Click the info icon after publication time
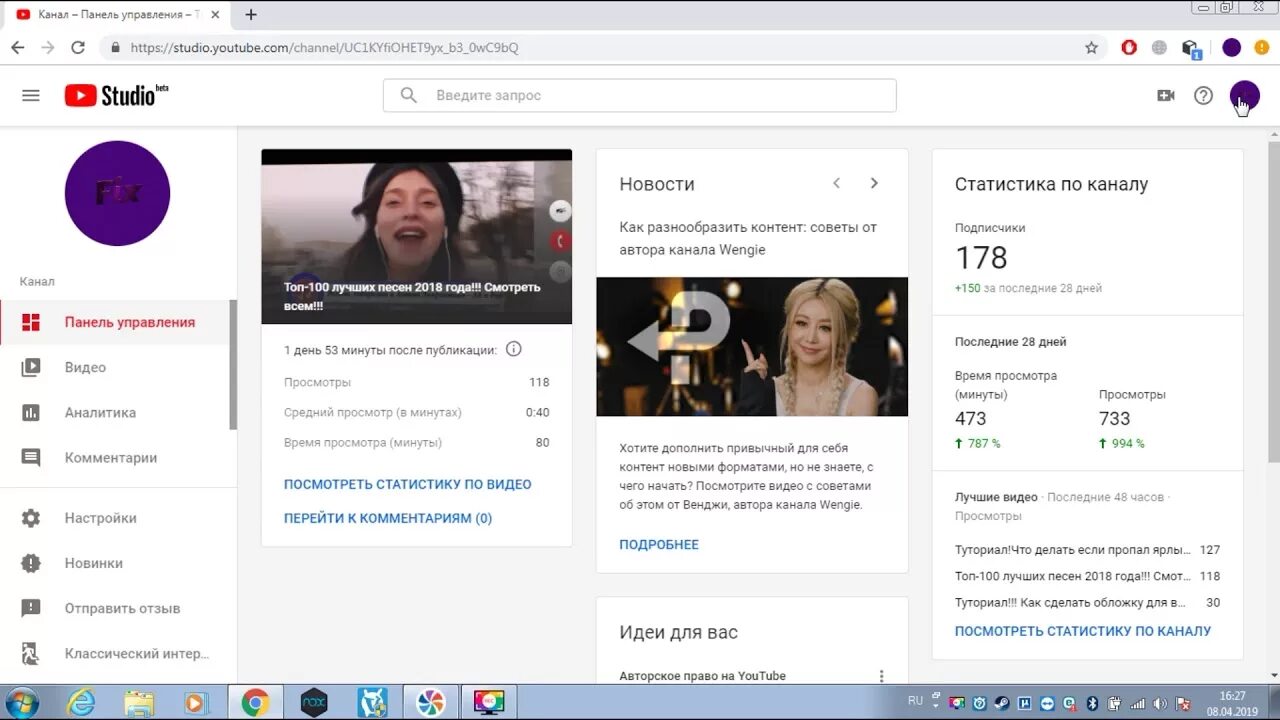The image size is (1280, 720). pos(514,349)
